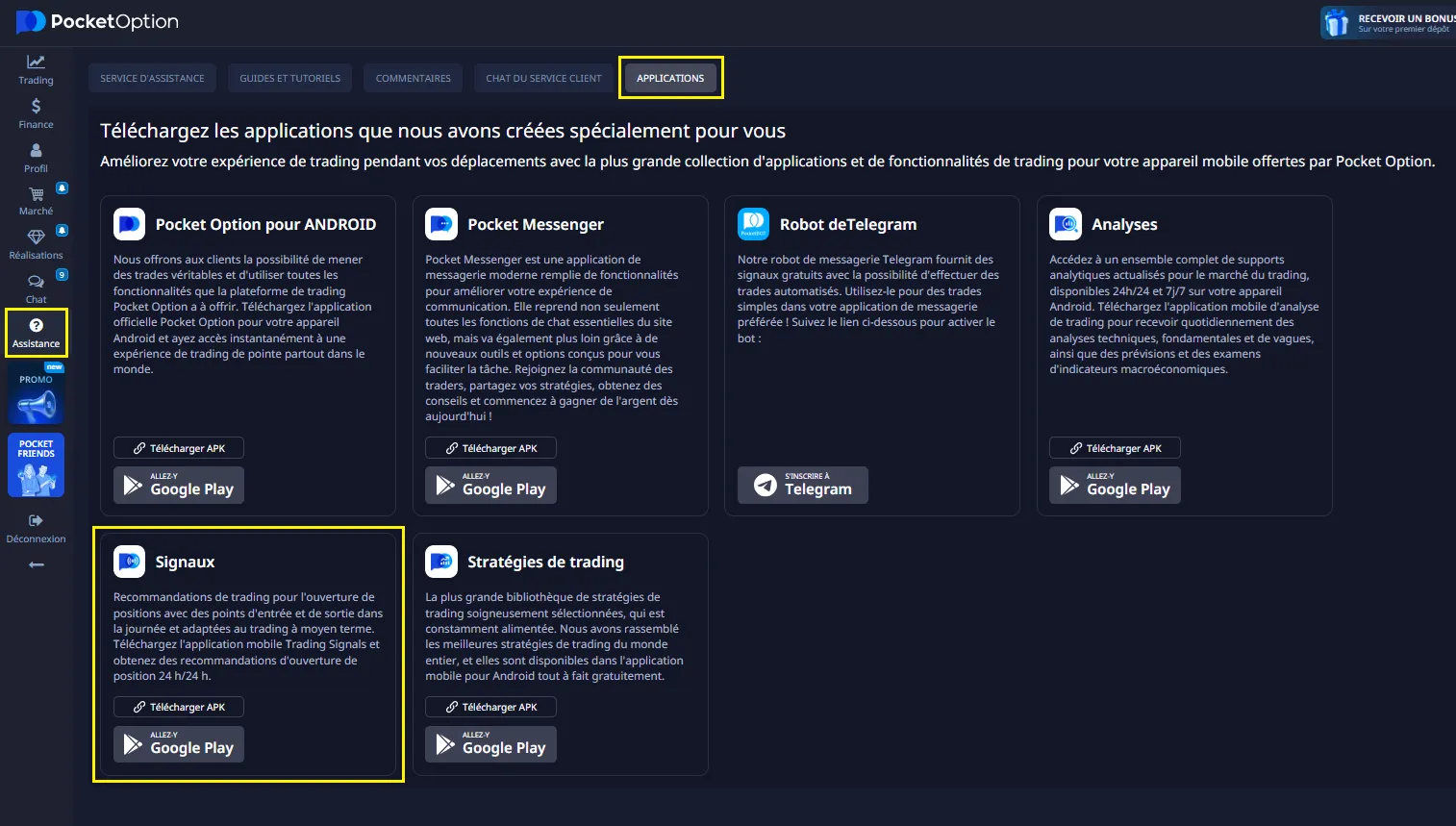Open the Chat sidebar section
The height and width of the screenshot is (826, 1456).
(x=36, y=288)
